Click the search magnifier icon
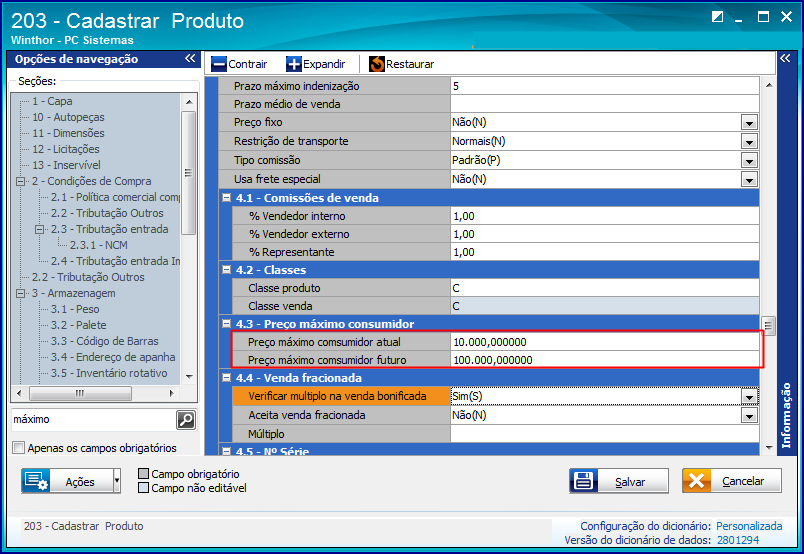The width and height of the screenshot is (804, 554). point(186,420)
